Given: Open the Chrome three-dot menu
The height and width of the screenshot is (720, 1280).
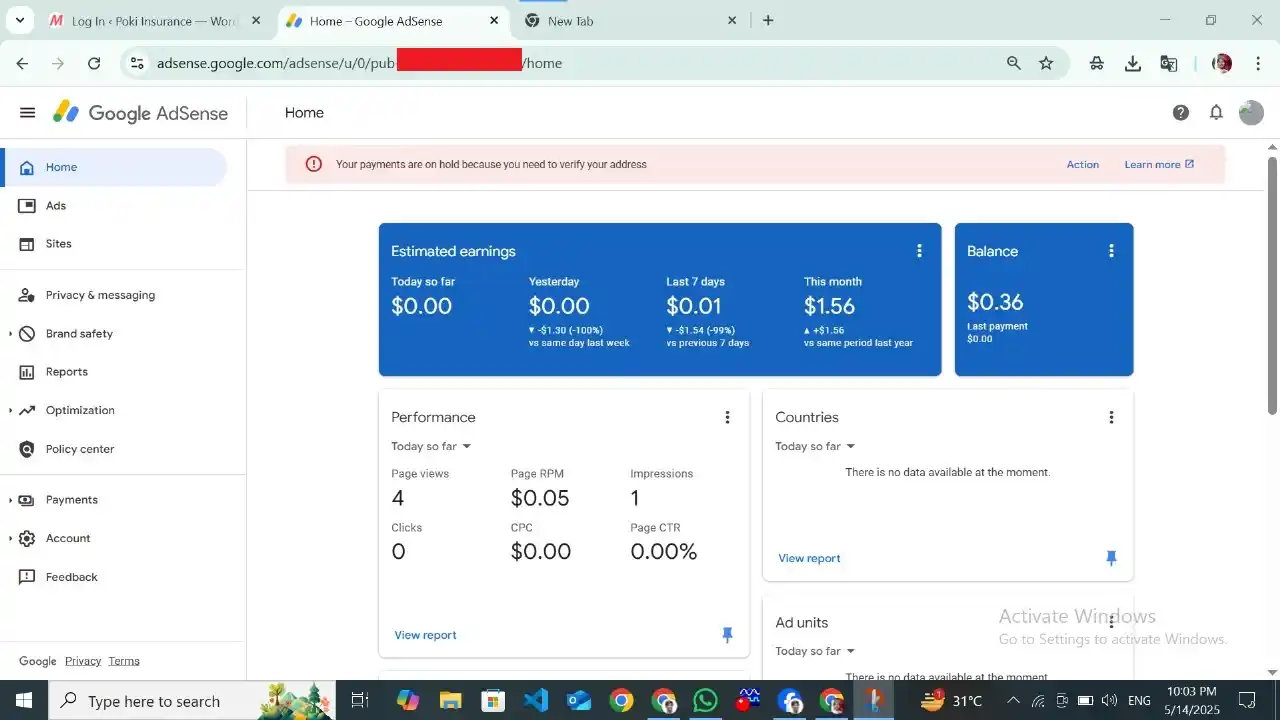Looking at the screenshot, I should [1258, 63].
